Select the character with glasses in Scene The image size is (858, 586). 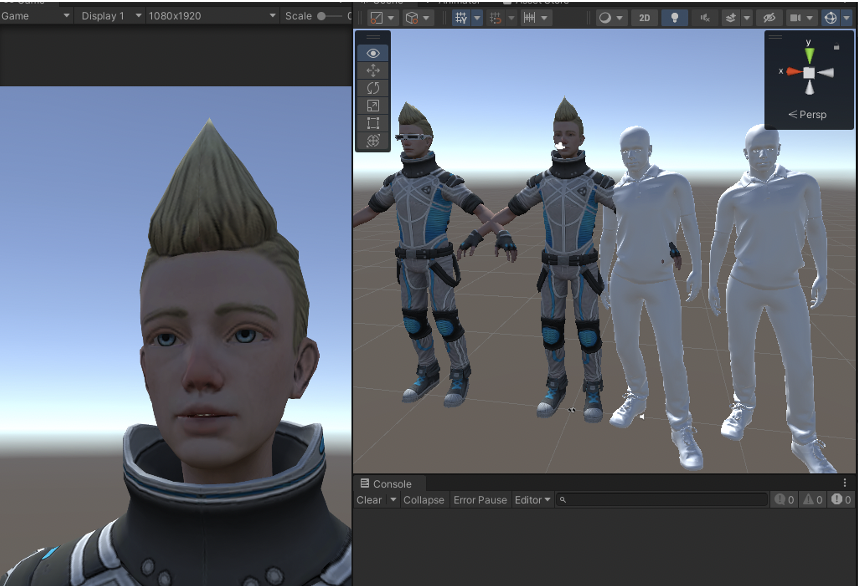[x=424, y=252]
